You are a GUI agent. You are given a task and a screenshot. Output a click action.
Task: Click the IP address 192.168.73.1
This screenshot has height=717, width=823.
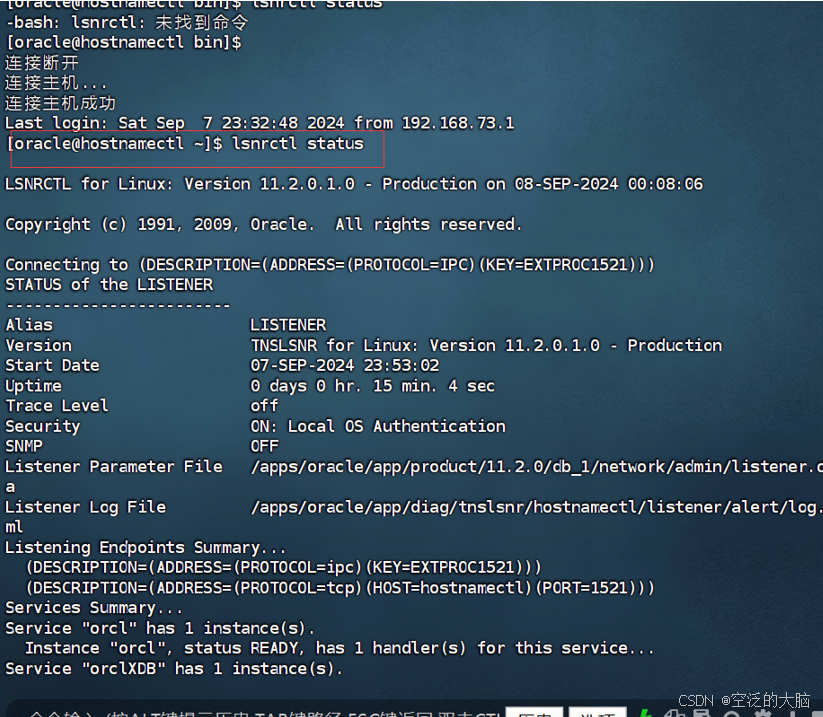457,123
